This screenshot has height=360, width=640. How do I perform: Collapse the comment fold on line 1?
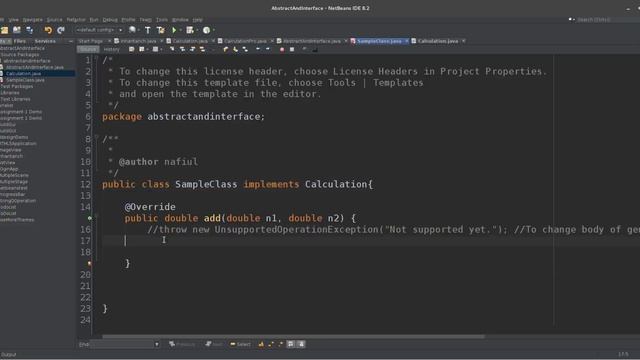(97, 59)
